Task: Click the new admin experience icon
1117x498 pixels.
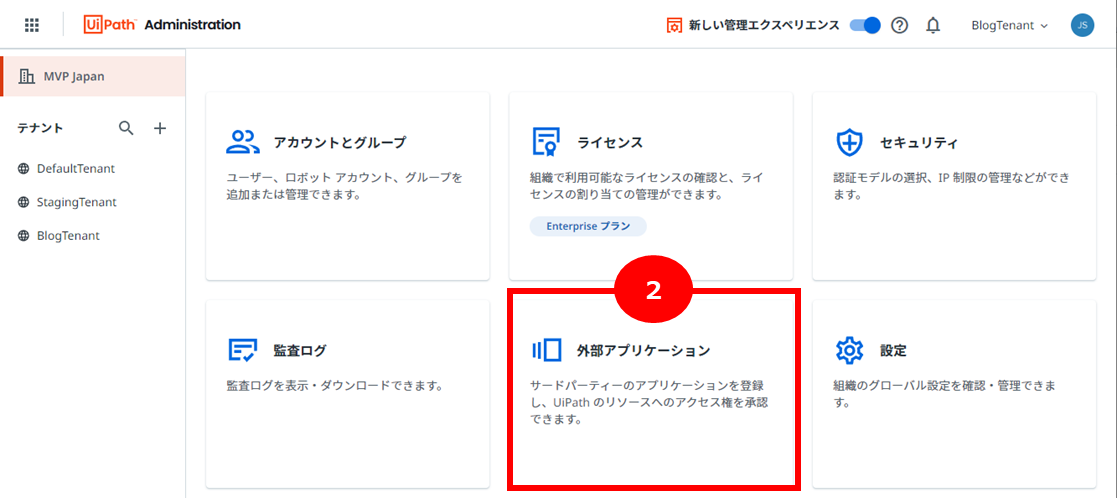Action: 674,26
